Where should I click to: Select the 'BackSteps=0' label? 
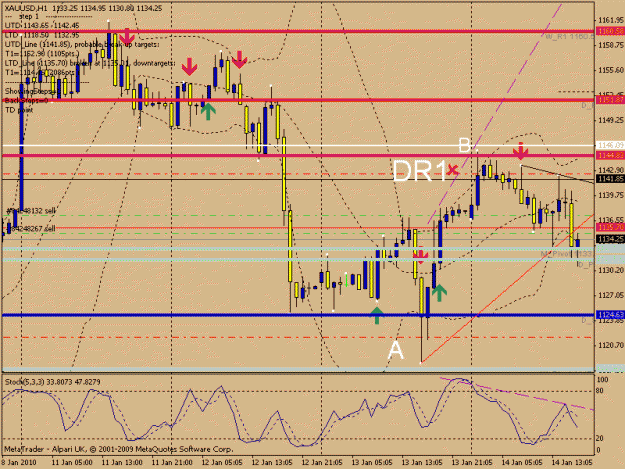coord(26,100)
